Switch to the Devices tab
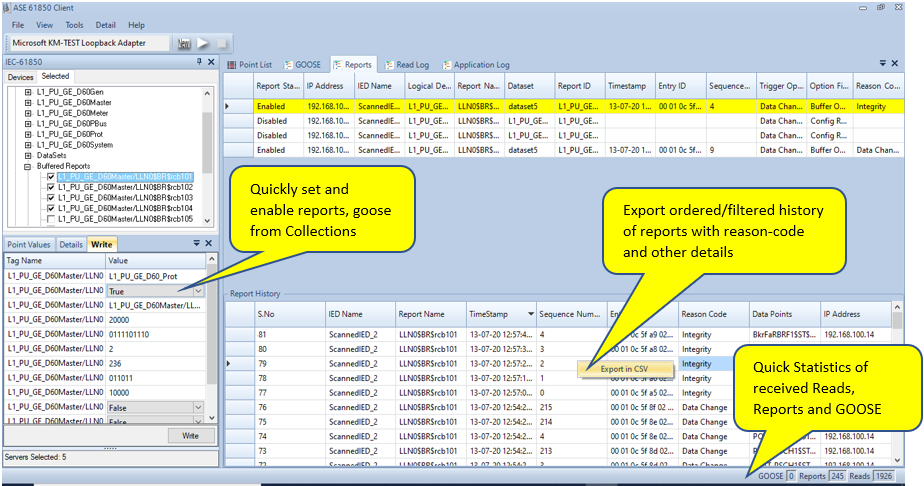Screen dimensions: 924x486 tap(21, 77)
